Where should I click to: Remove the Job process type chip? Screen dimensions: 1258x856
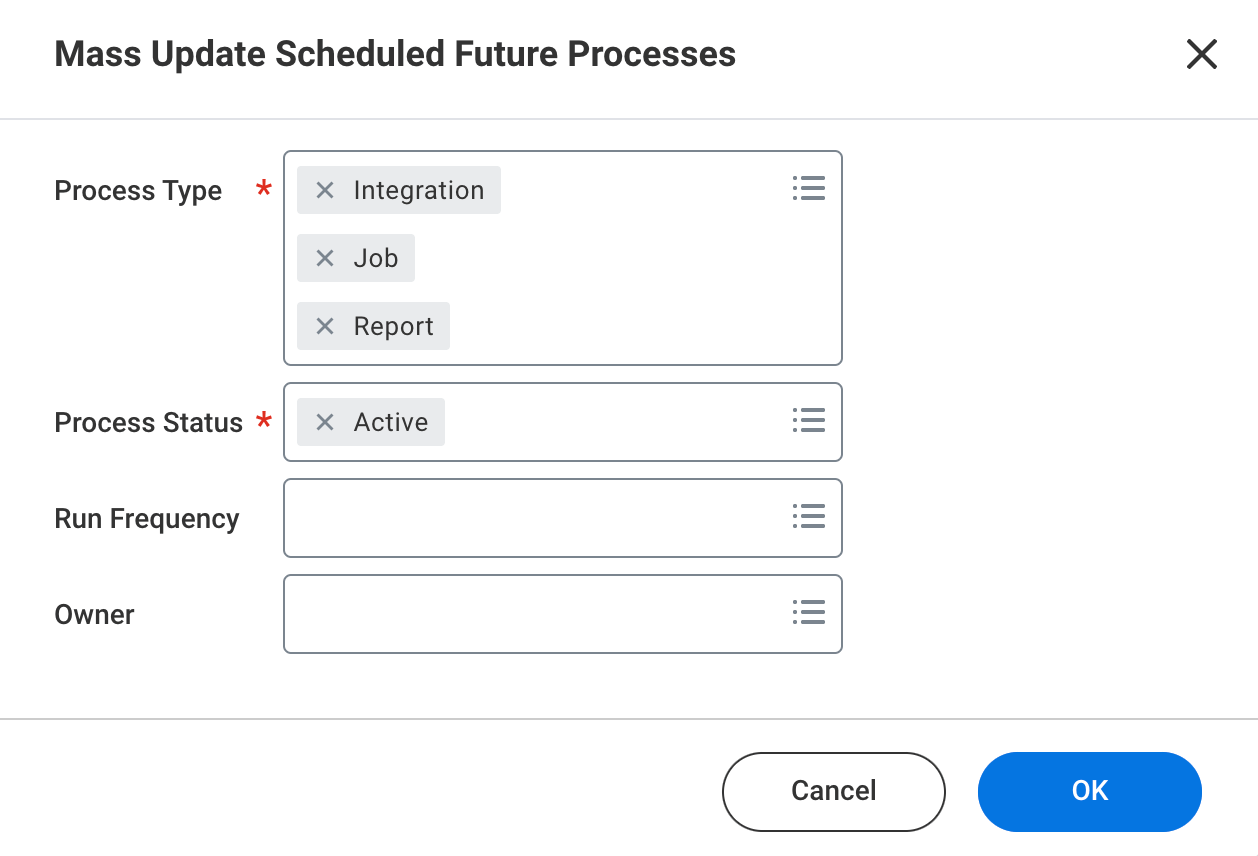pos(325,258)
